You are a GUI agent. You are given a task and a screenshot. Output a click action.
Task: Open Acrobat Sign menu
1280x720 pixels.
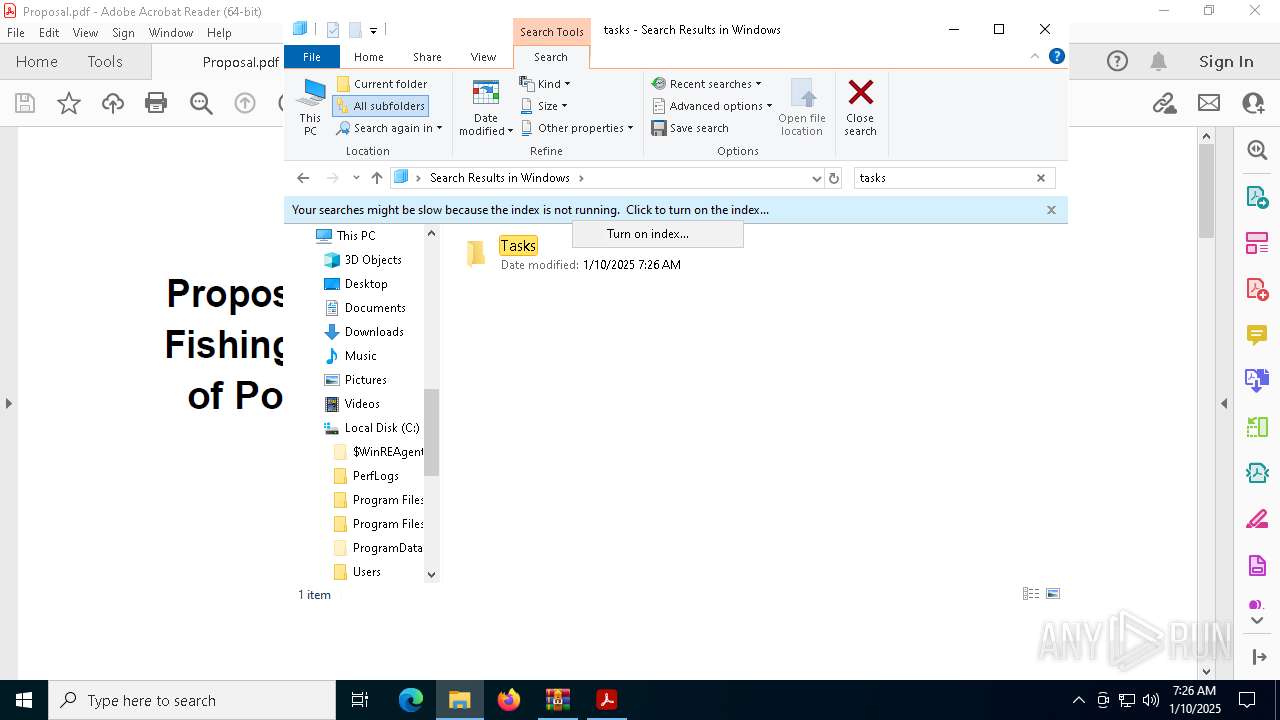[x=123, y=33]
